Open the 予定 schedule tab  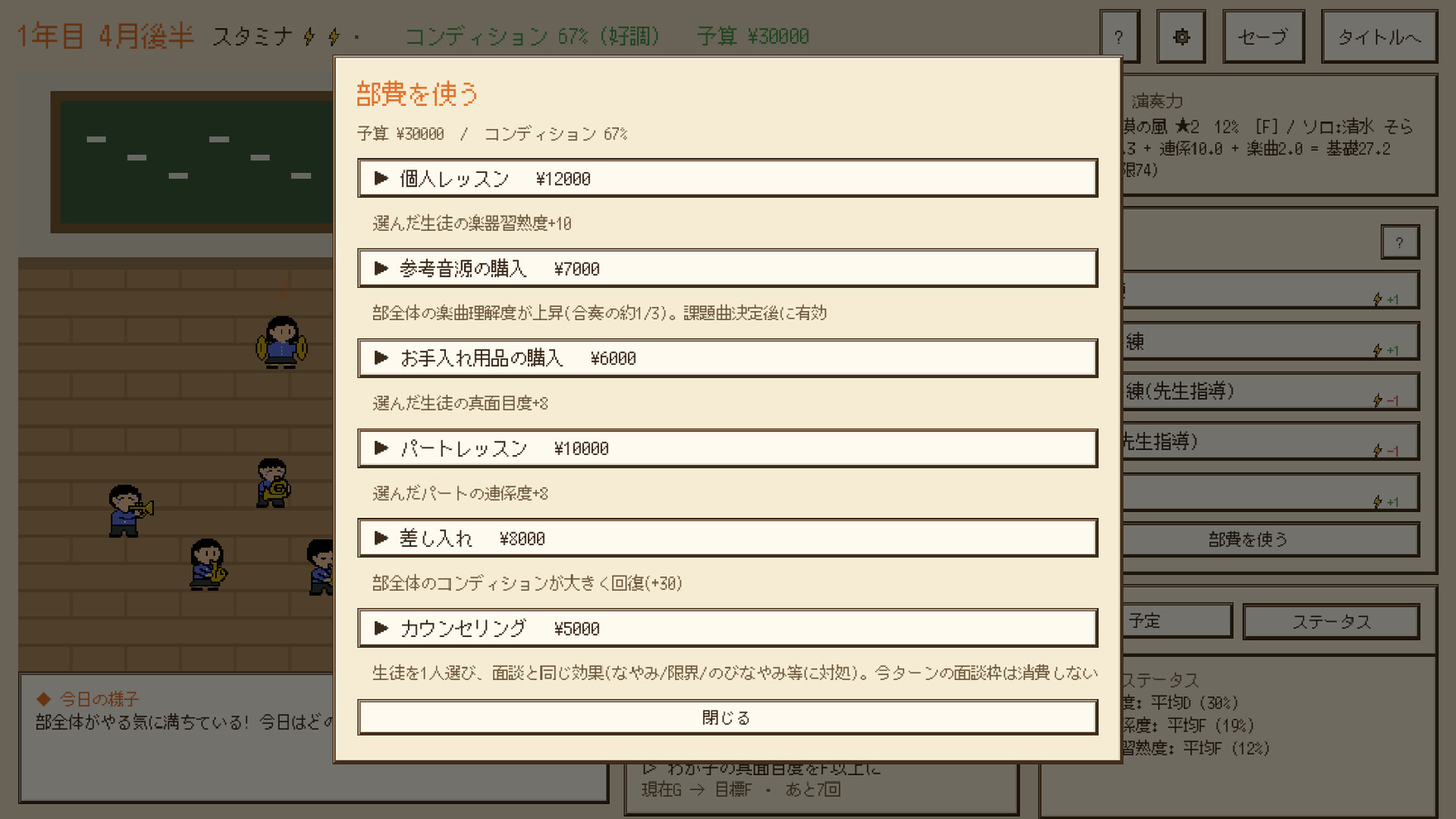pyautogui.click(x=1176, y=621)
